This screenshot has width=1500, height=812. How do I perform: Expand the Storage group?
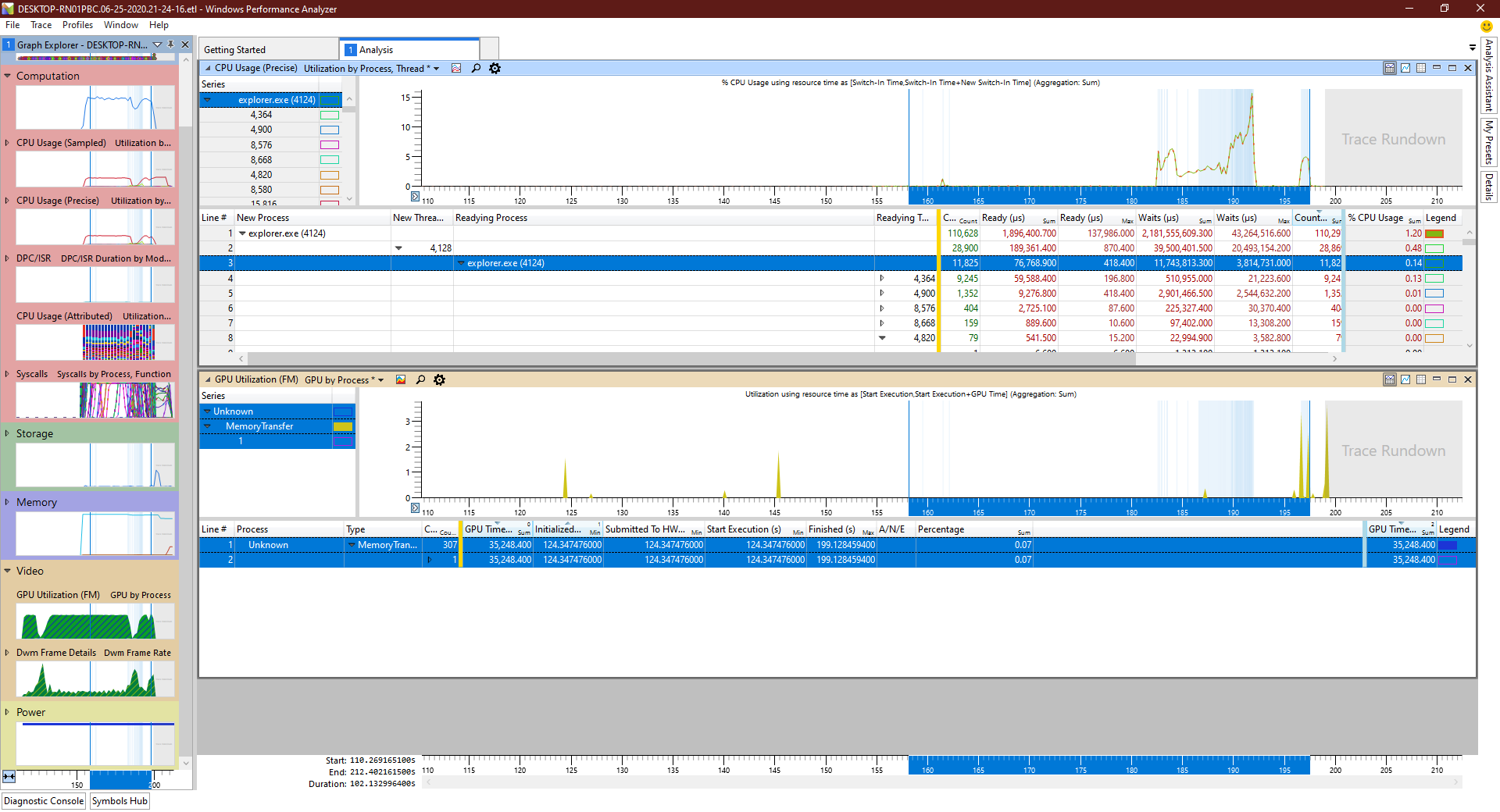click(x=8, y=433)
